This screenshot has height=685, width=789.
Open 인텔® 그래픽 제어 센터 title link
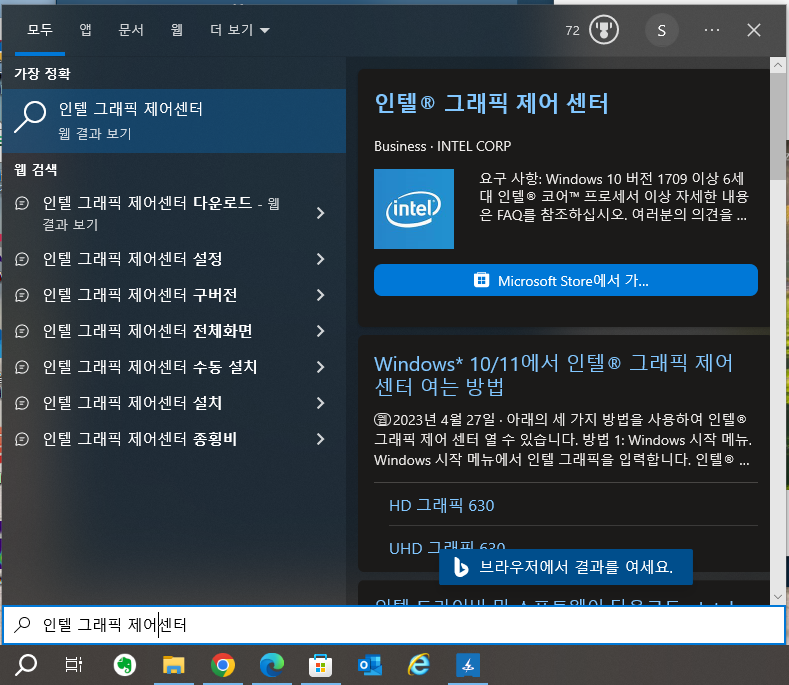(492, 104)
